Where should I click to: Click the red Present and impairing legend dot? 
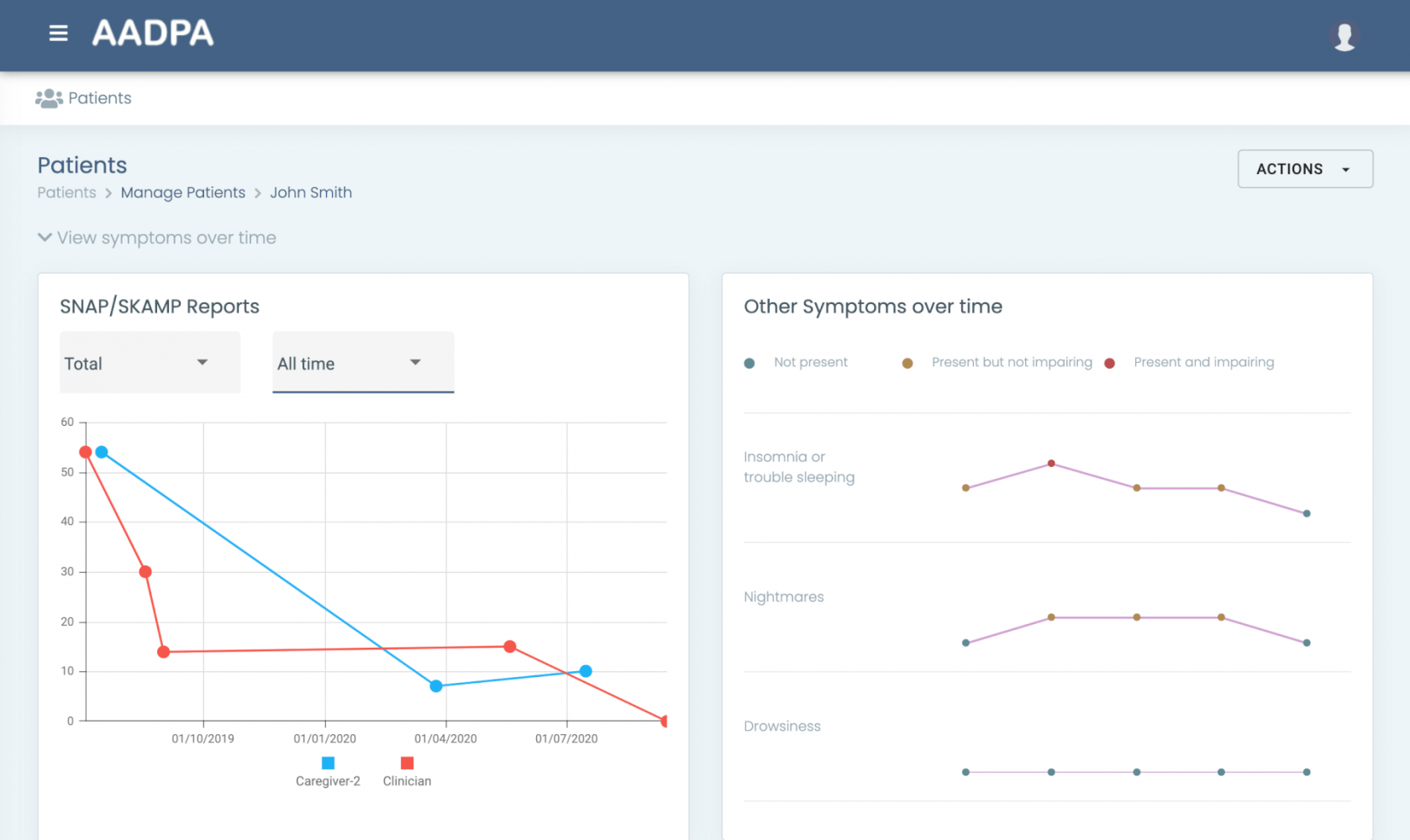point(1109,363)
